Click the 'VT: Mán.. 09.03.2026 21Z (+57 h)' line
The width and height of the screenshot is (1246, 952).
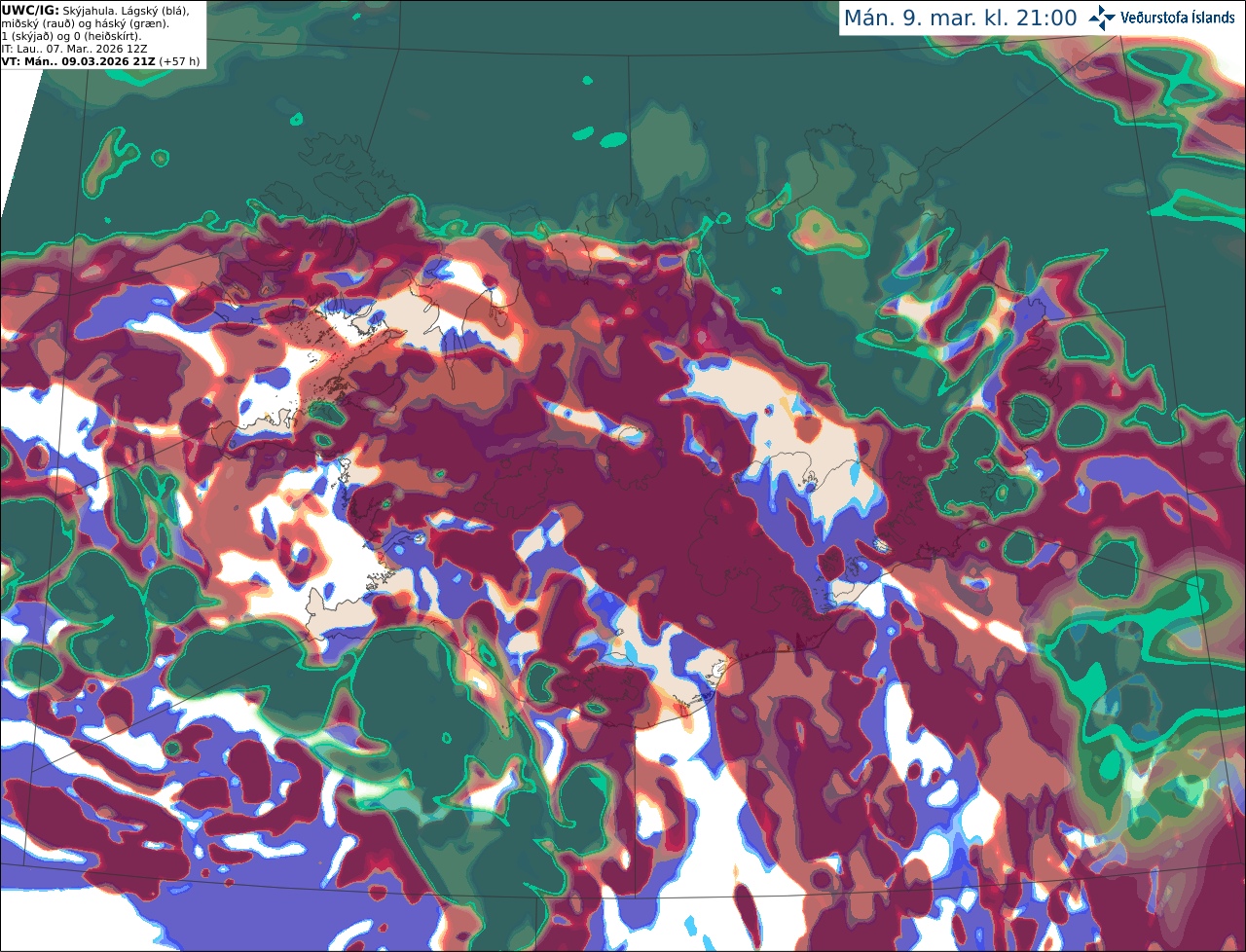[100, 61]
